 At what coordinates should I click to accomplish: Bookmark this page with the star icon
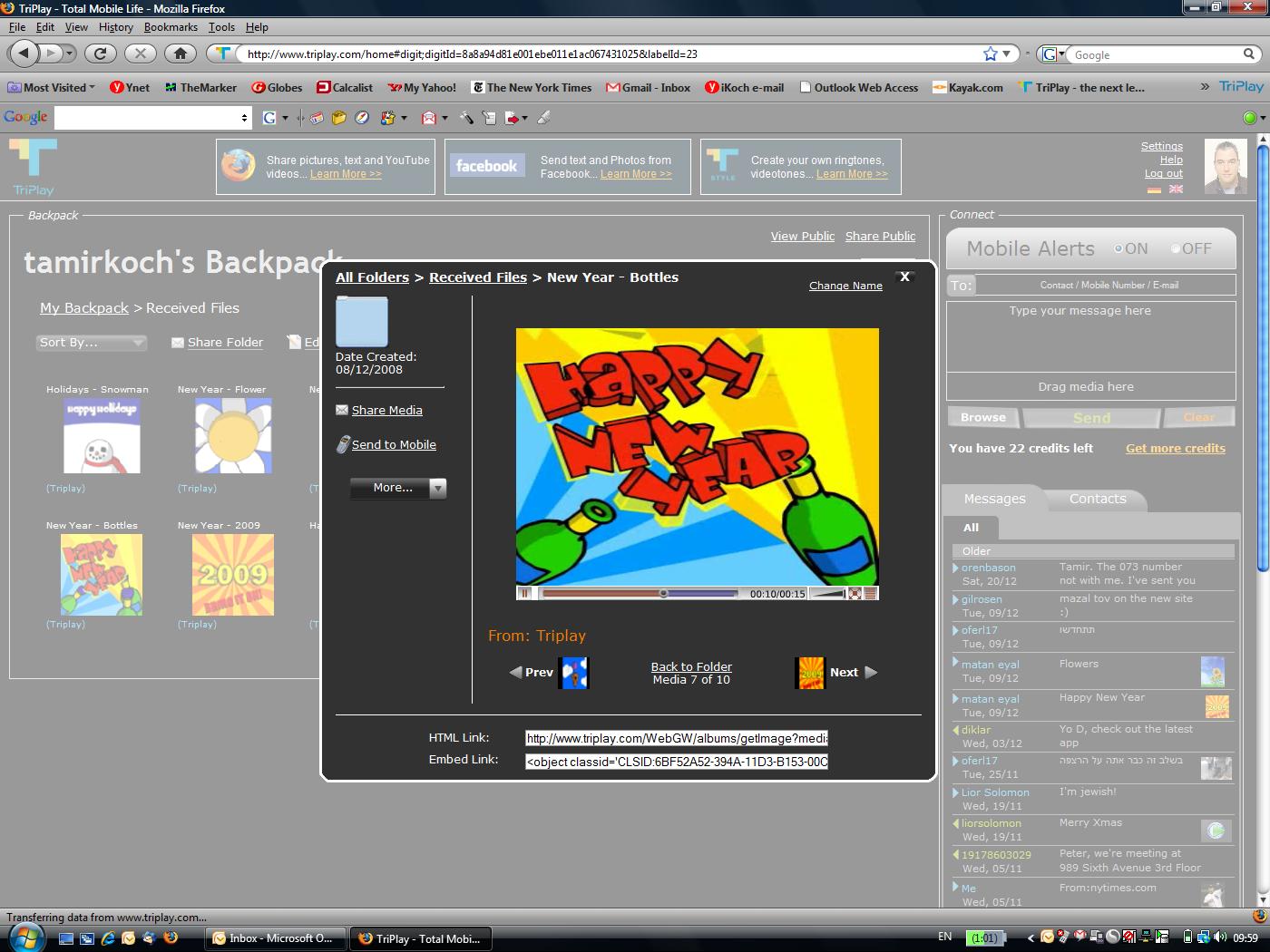coord(991,54)
